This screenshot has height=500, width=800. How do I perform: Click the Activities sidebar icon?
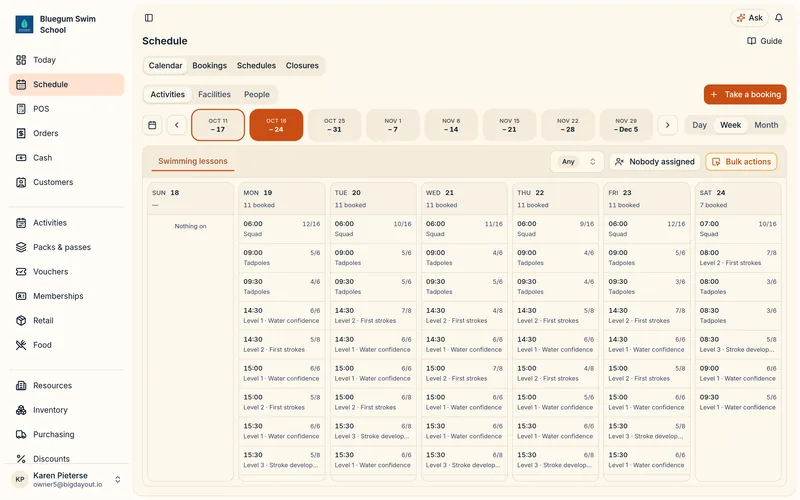(21, 223)
